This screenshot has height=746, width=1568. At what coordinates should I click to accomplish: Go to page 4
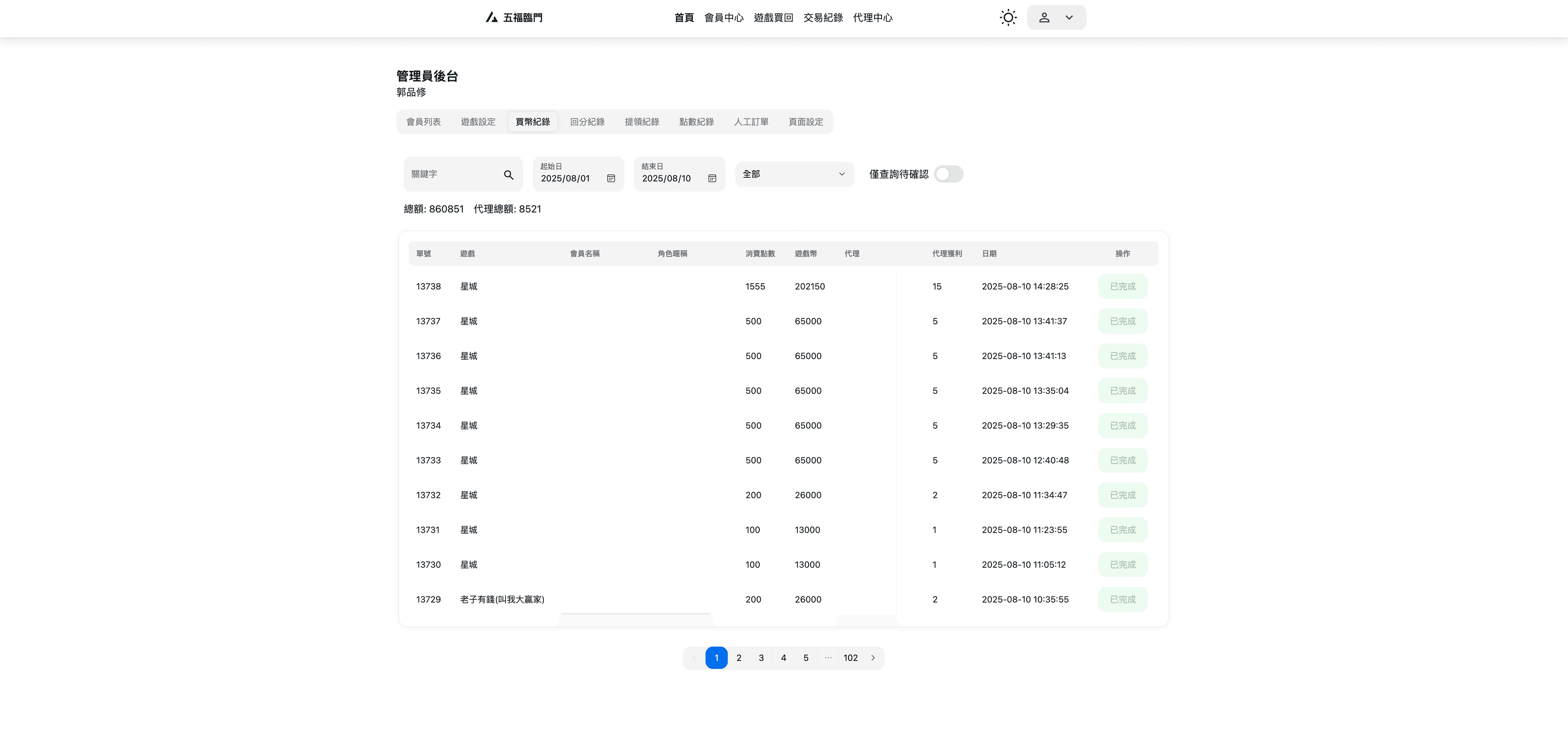click(x=784, y=658)
